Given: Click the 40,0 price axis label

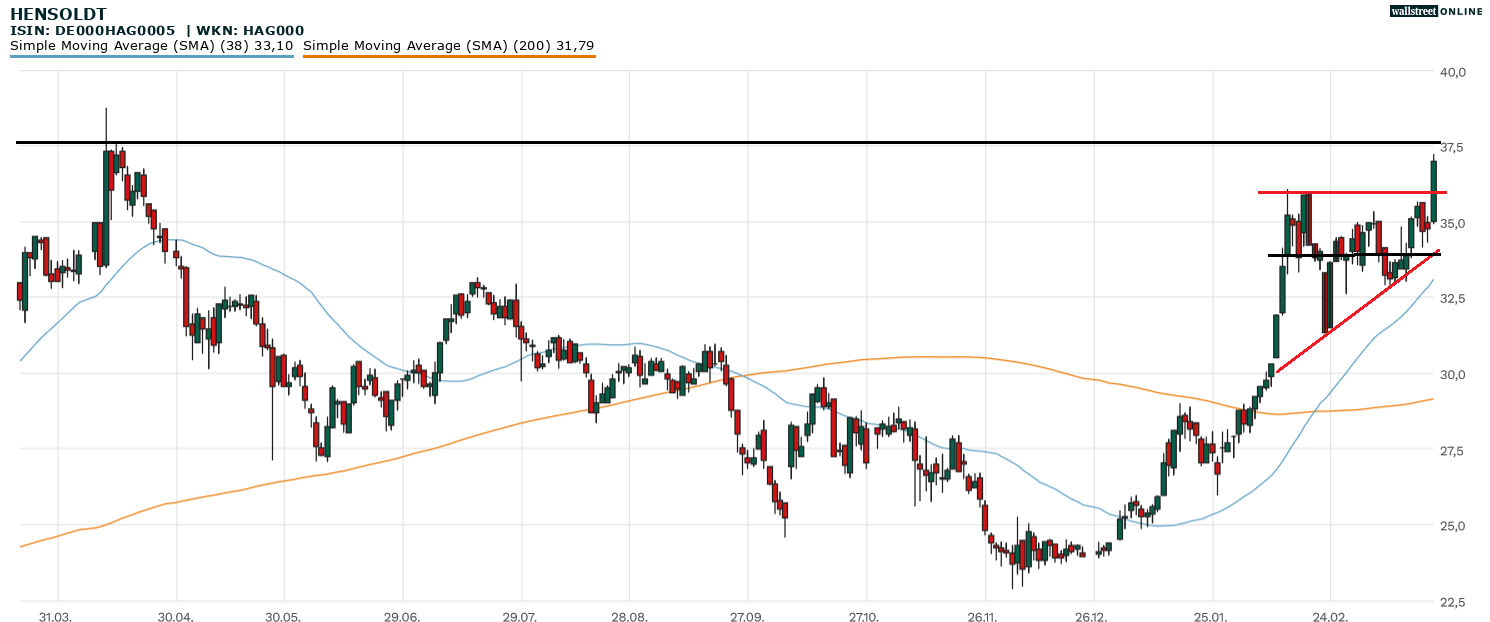Looking at the screenshot, I should pyautogui.click(x=1453, y=72).
